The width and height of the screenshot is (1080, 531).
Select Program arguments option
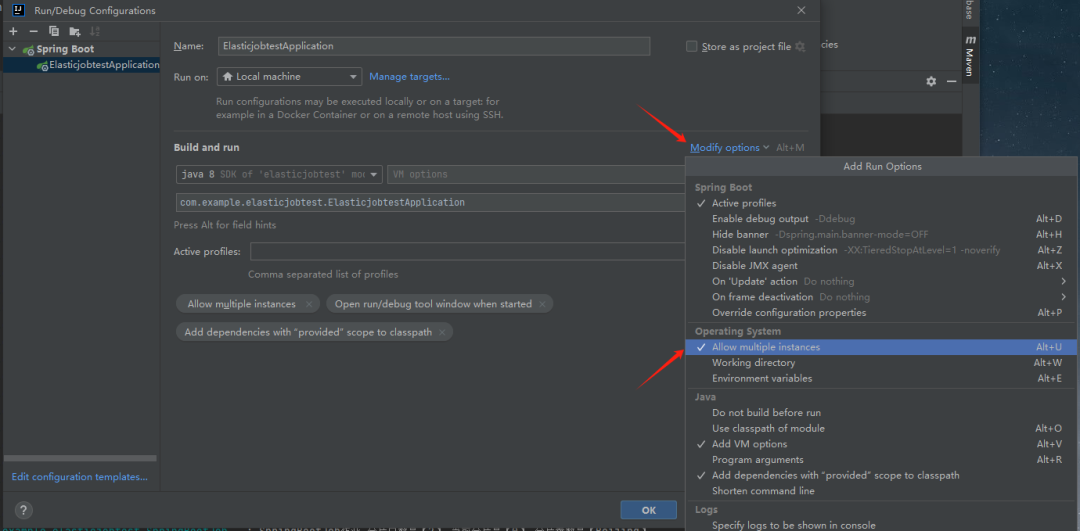pos(881,459)
